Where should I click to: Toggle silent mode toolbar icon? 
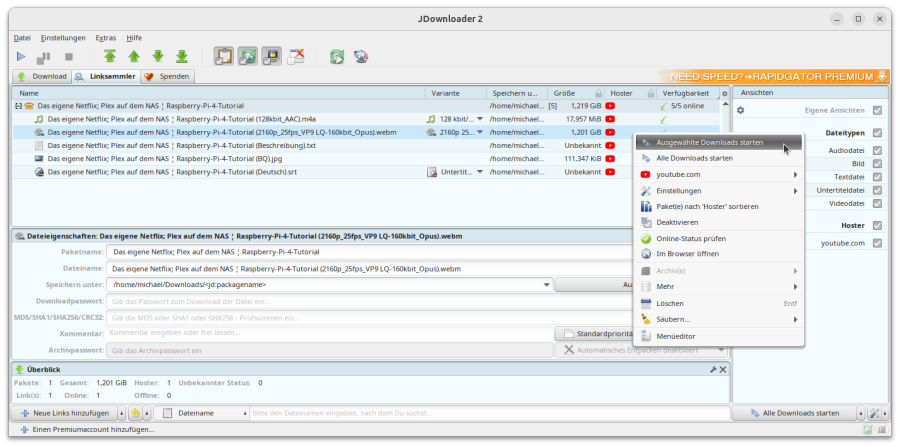296,56
